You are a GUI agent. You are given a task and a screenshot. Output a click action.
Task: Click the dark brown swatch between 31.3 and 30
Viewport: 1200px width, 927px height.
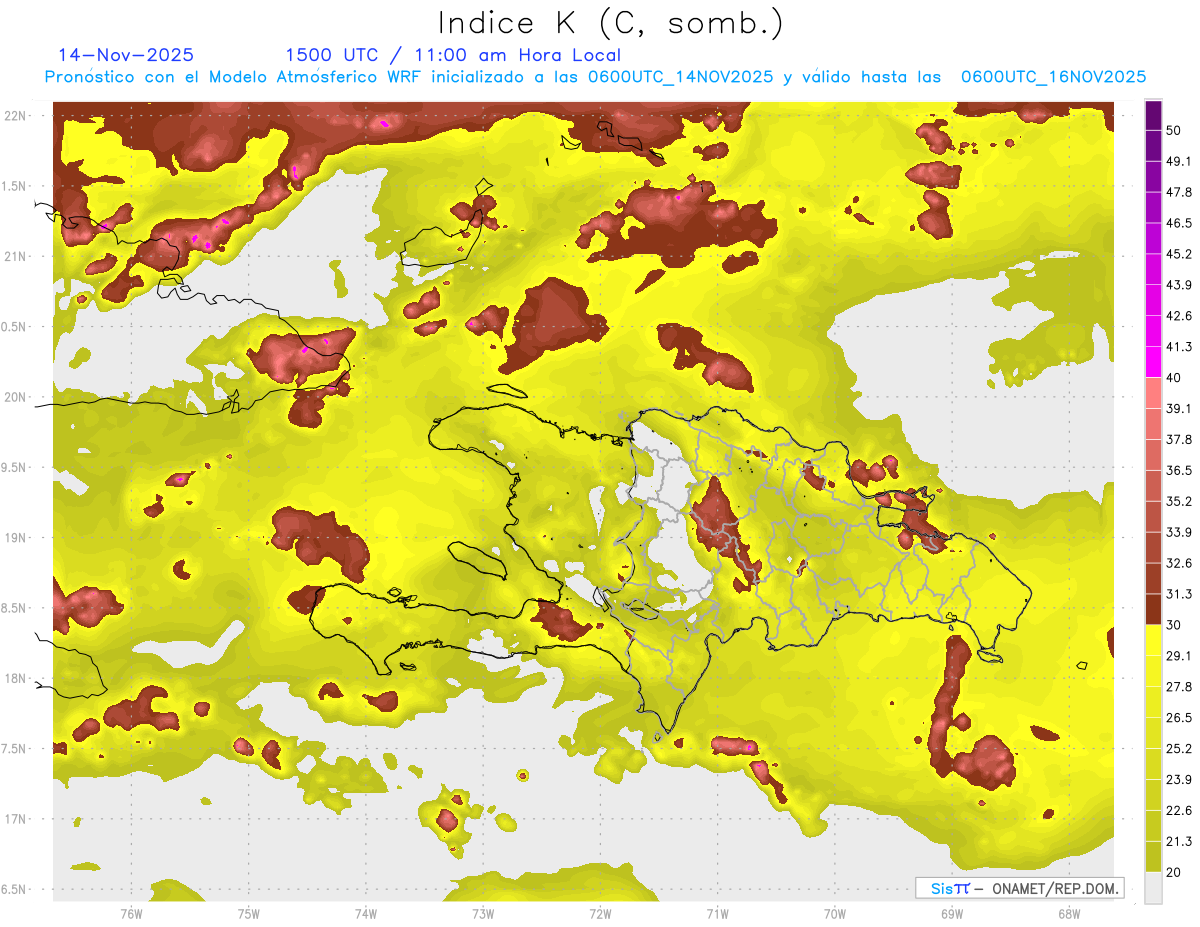pos(1153,609)
